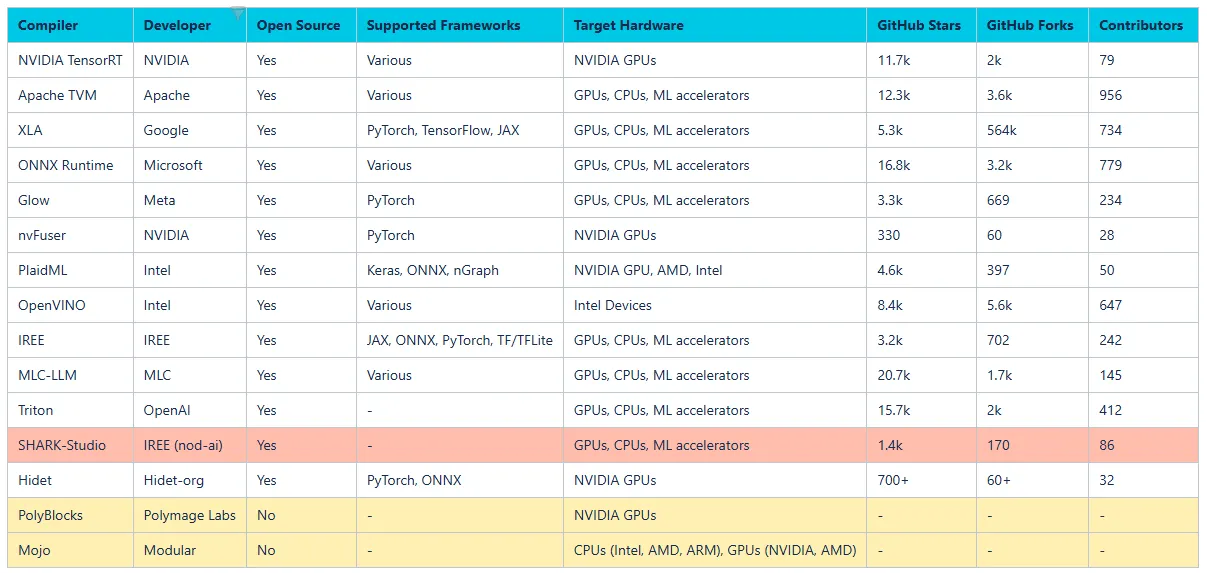Click the 669 GitHub forks cell
The width and height of the screenshot is (1207, 573).
1033,200
